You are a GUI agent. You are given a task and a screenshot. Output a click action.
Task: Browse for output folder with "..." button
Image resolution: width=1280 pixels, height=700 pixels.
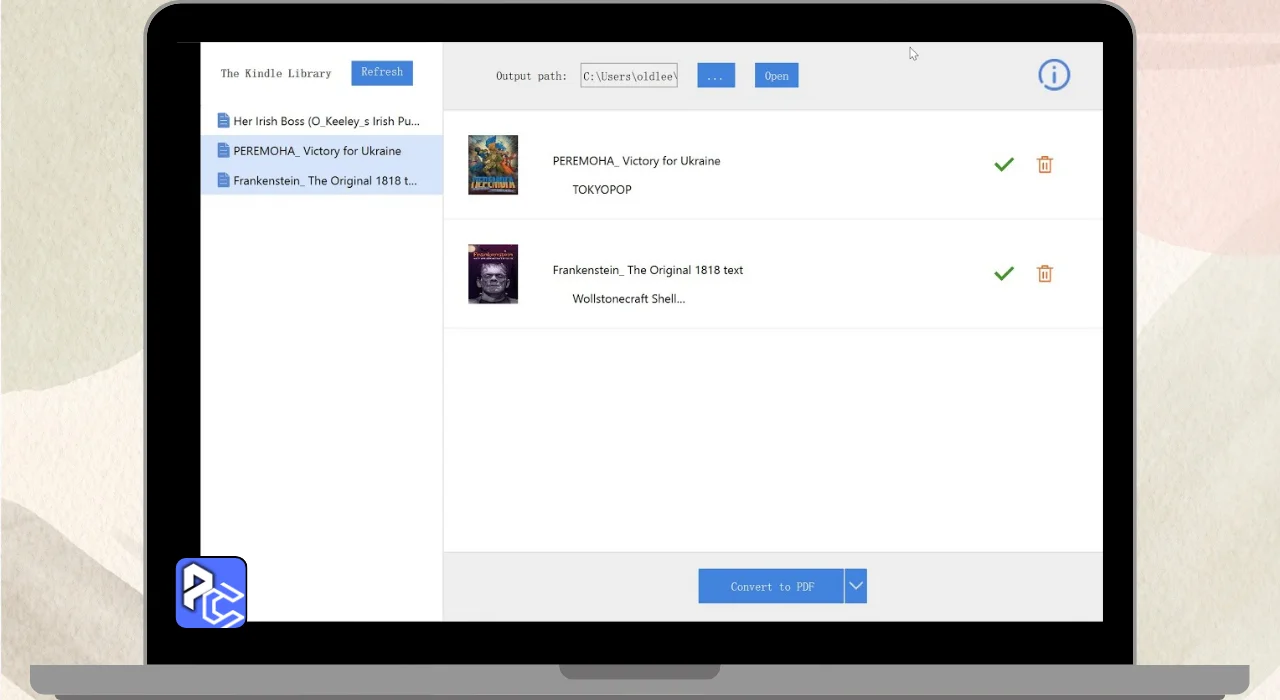[716, 76]
